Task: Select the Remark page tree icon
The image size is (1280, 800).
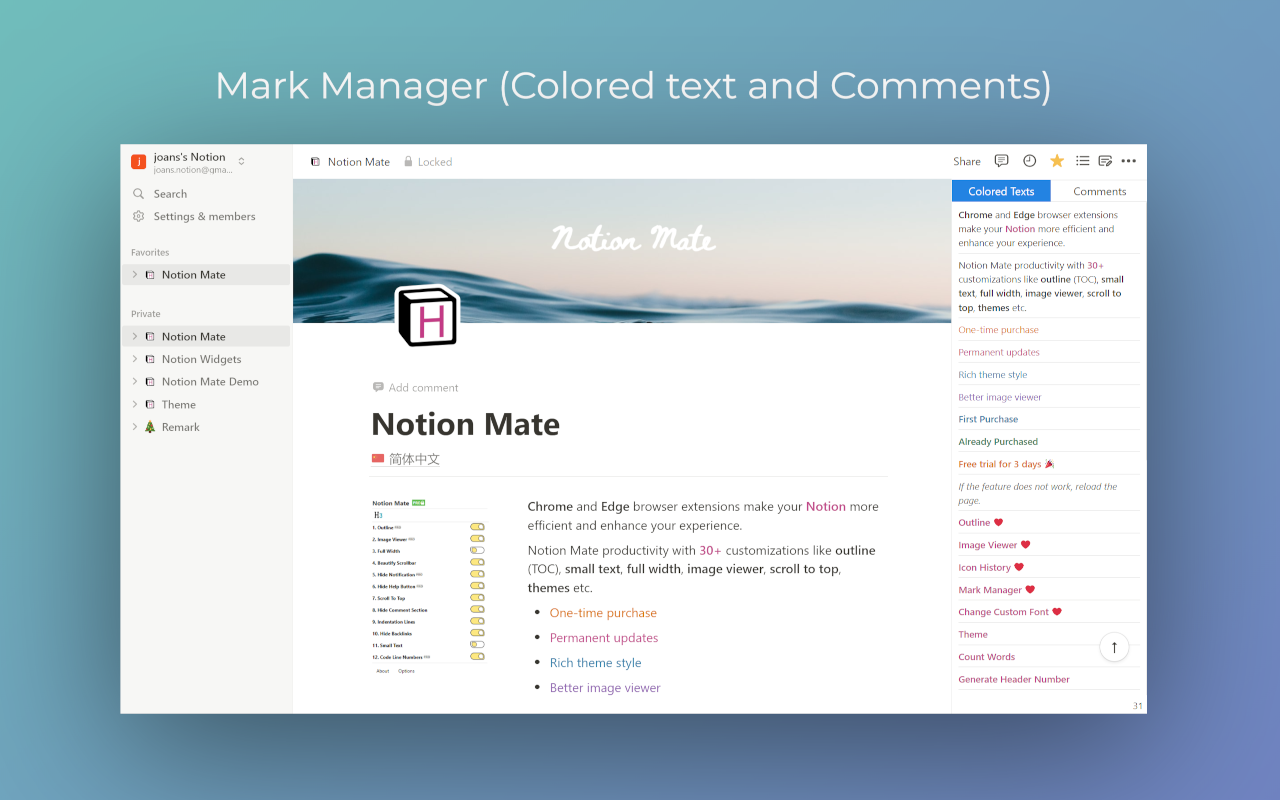Action: 152,426
